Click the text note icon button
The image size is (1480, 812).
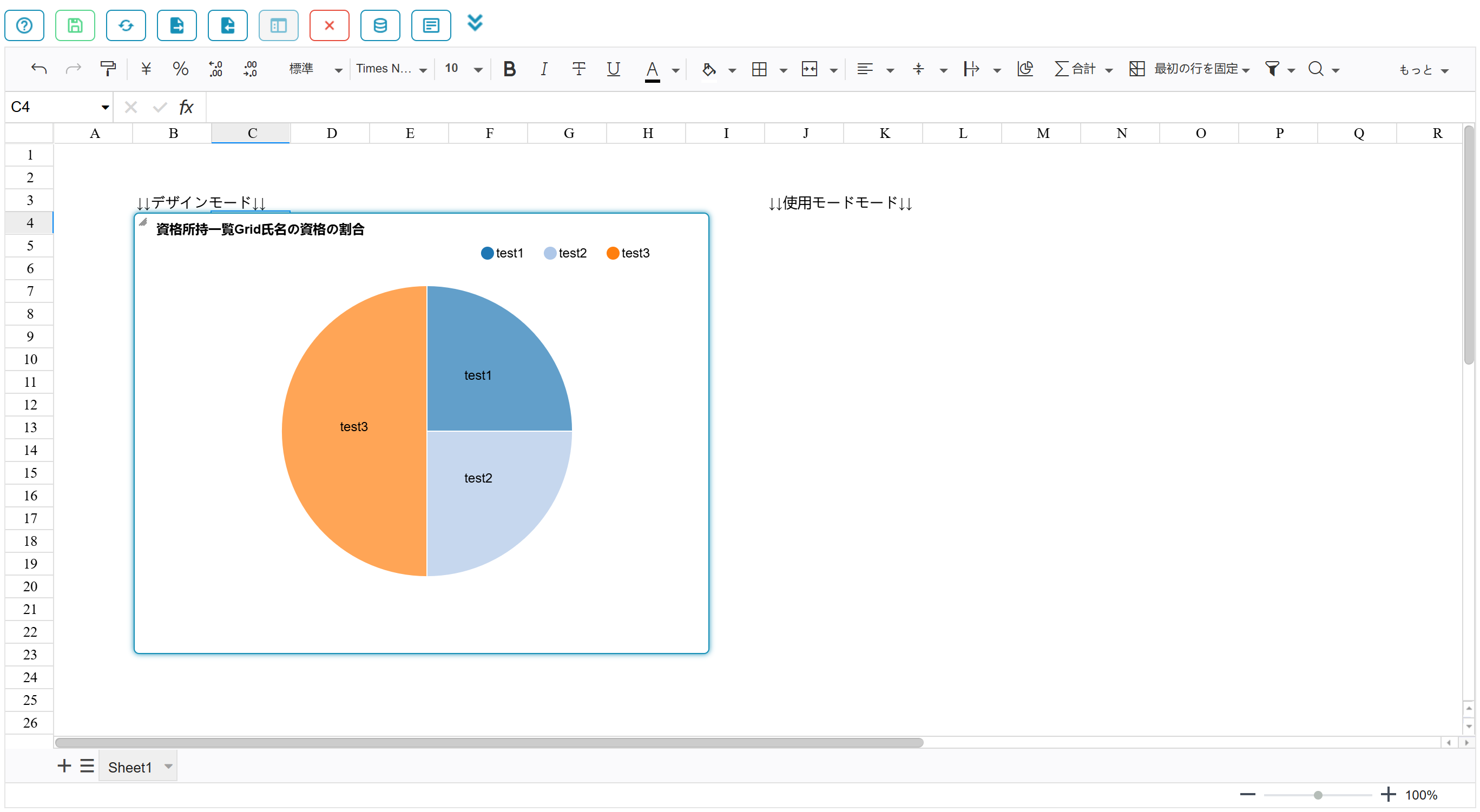click(431, 25)
